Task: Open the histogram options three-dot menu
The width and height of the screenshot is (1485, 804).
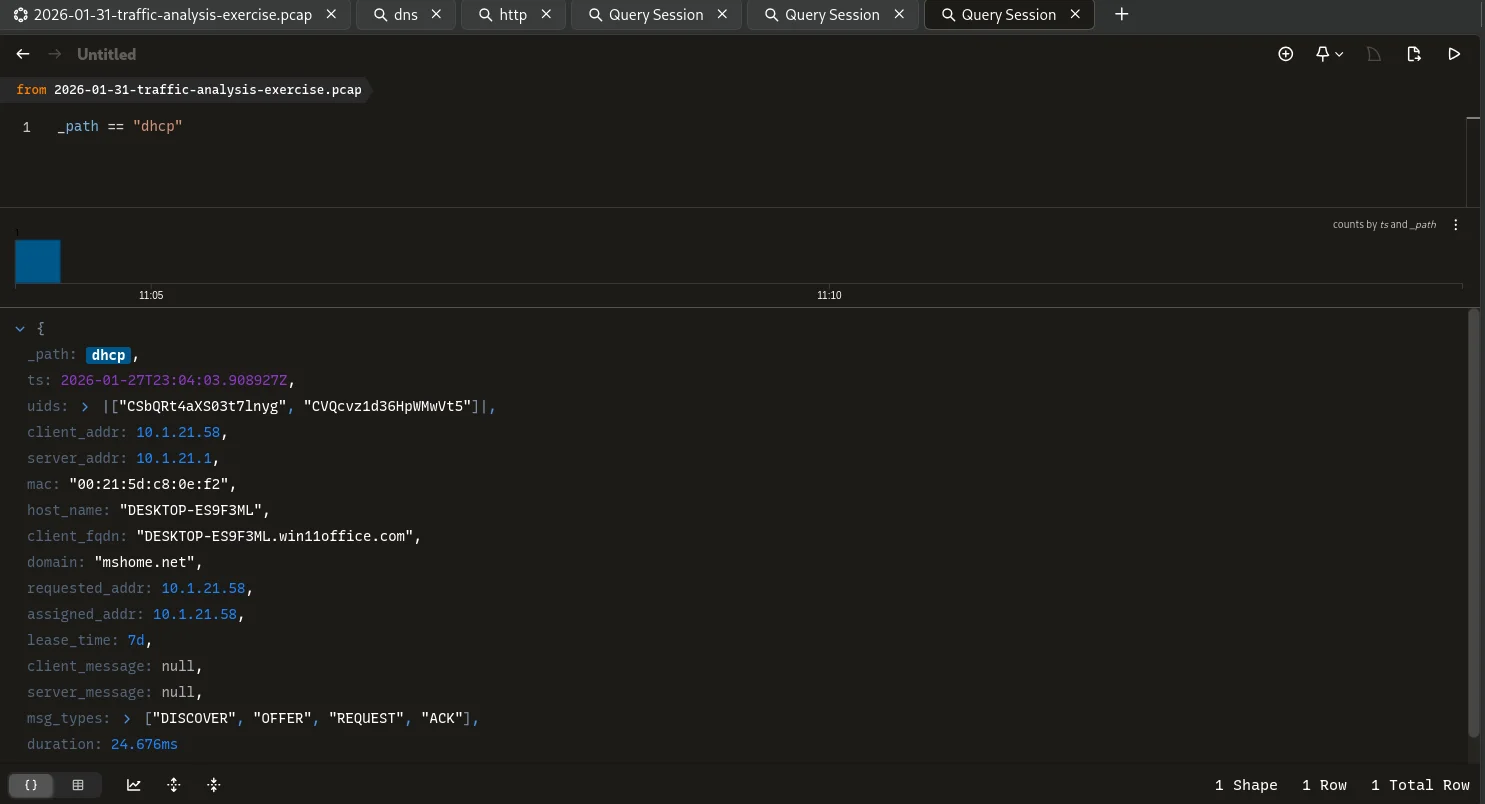Action: point(1456,225)
